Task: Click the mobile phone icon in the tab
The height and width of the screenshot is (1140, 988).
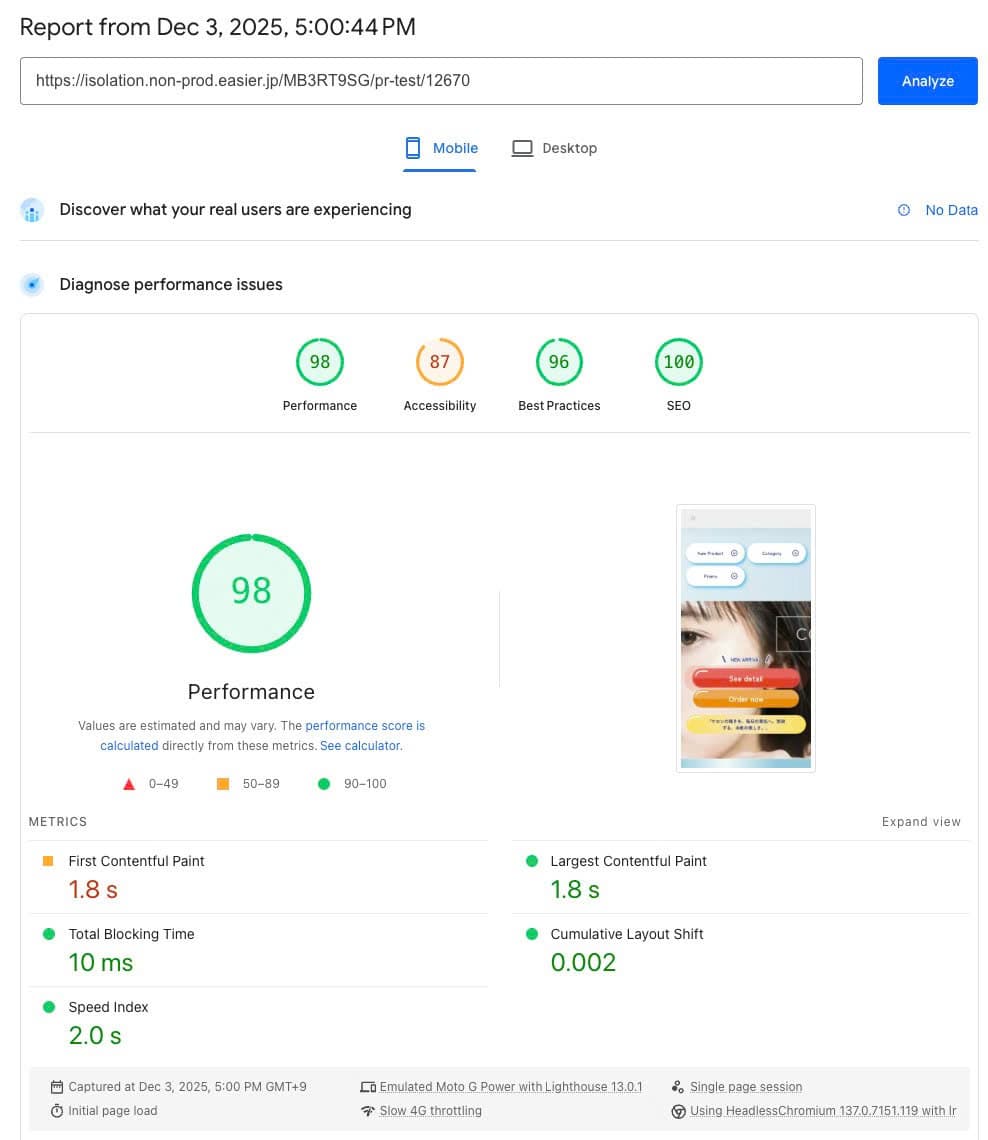Action: pyautogui.click(x=413, y=148)
